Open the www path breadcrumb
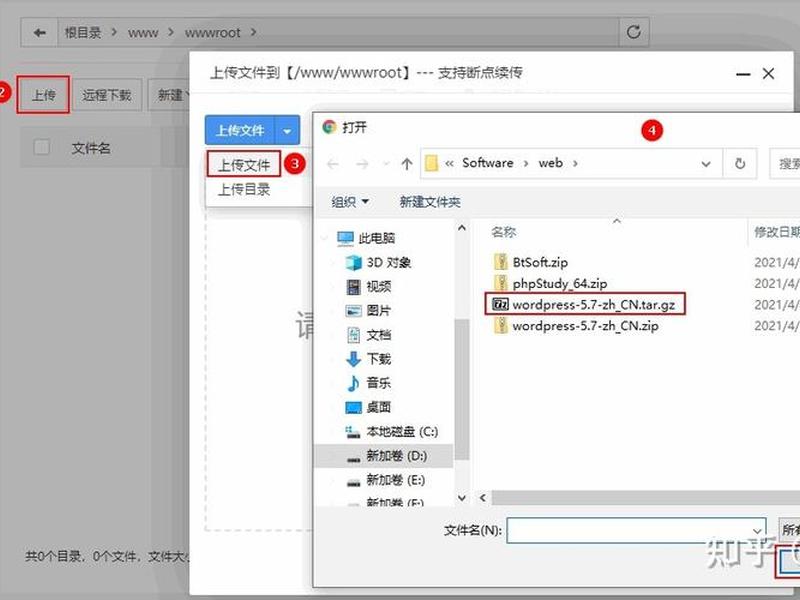The height and width of the screenshot is (600, 800). tap(143, 33)
